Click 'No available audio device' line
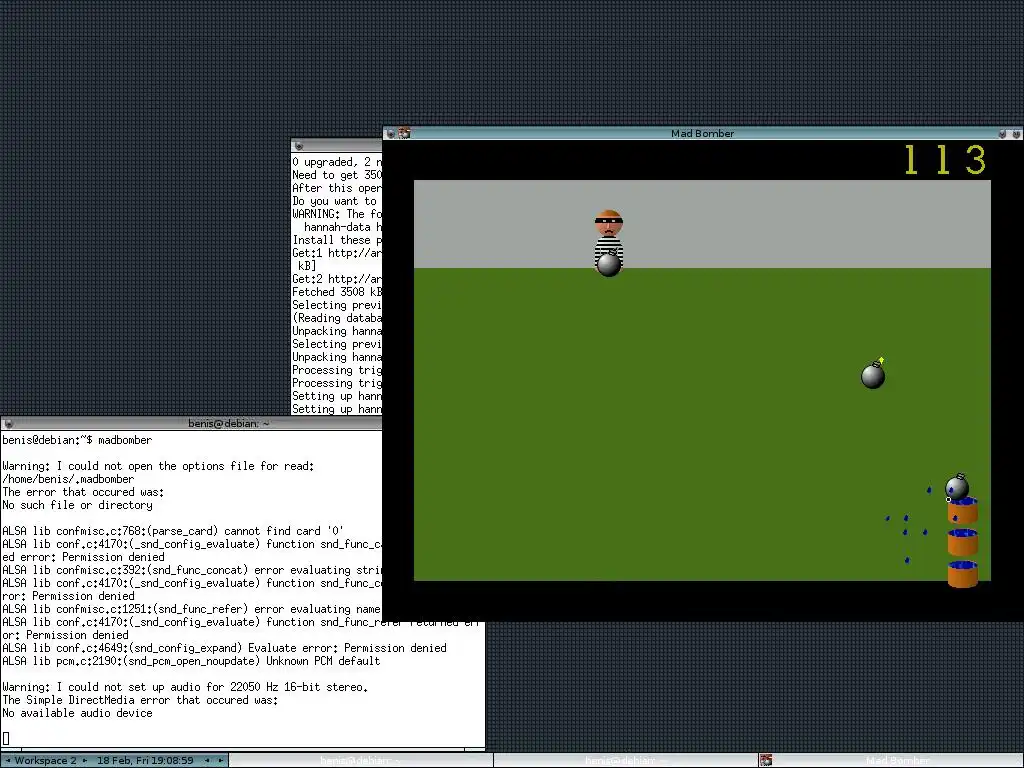The height and width of the screenshot is (768, 1024). click(77, 713)
